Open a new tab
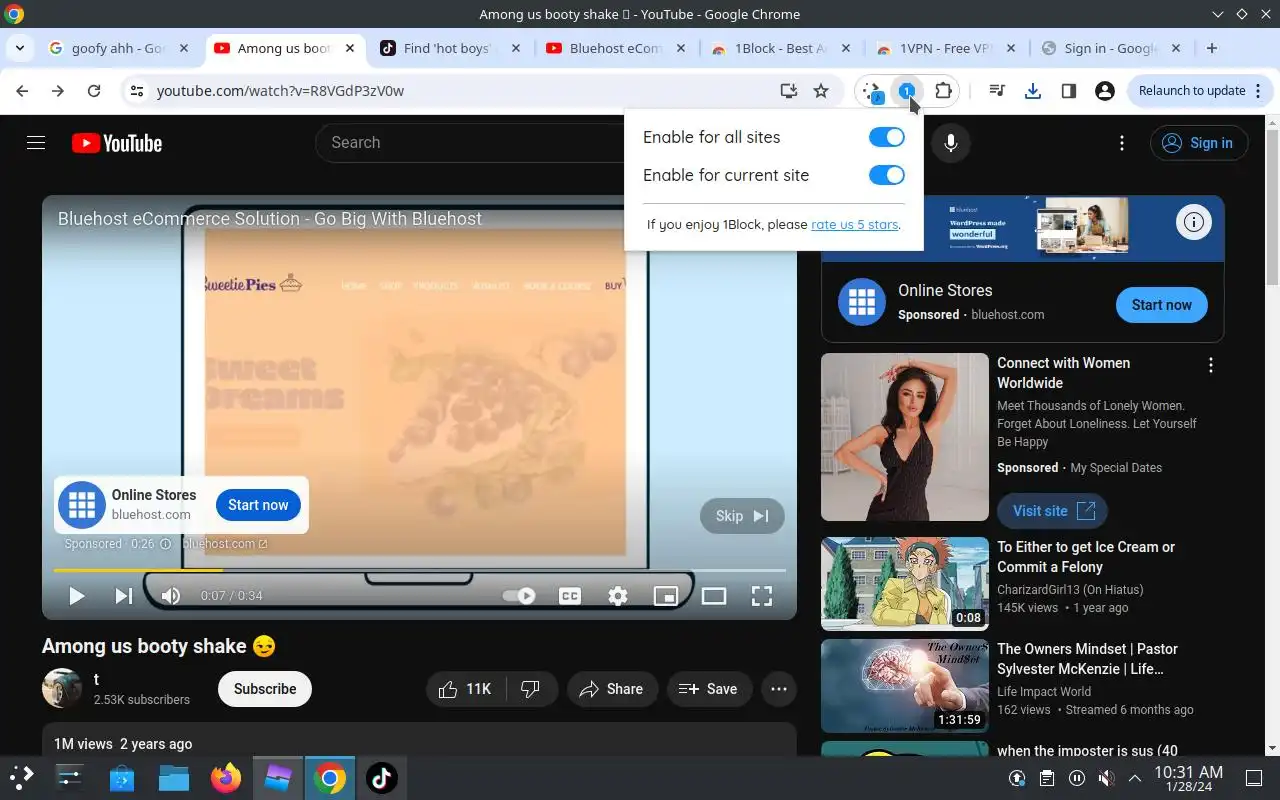The image size is (1280, 800). [x=1212, y=48]
